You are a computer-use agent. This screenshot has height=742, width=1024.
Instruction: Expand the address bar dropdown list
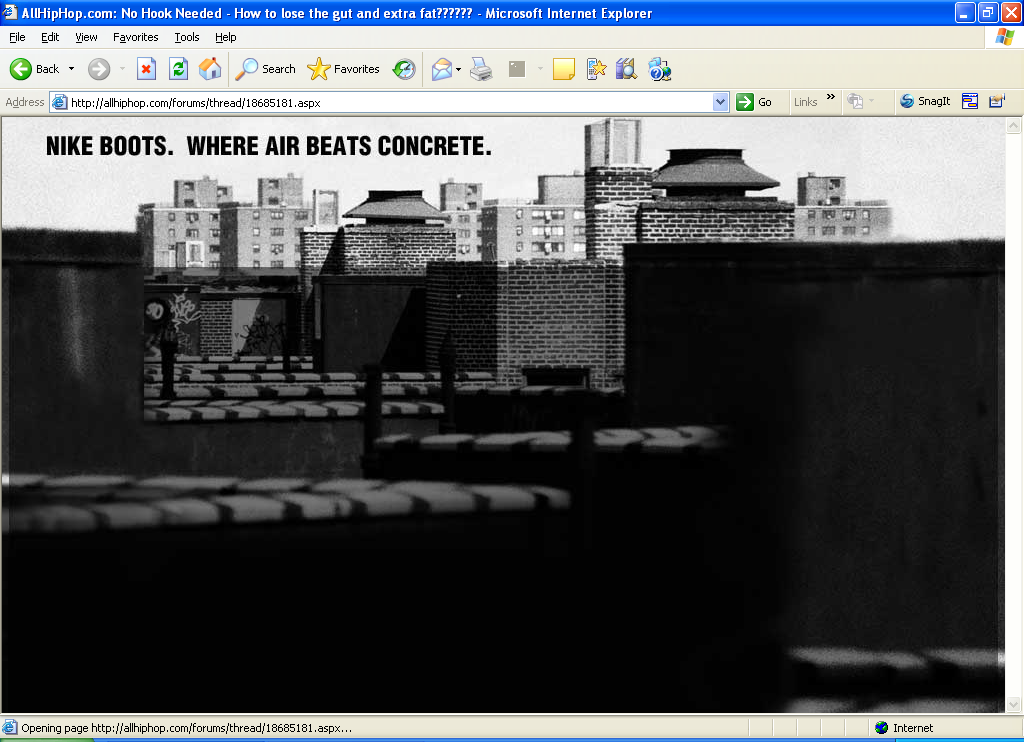pyautogui.click(x=720, y=102)
